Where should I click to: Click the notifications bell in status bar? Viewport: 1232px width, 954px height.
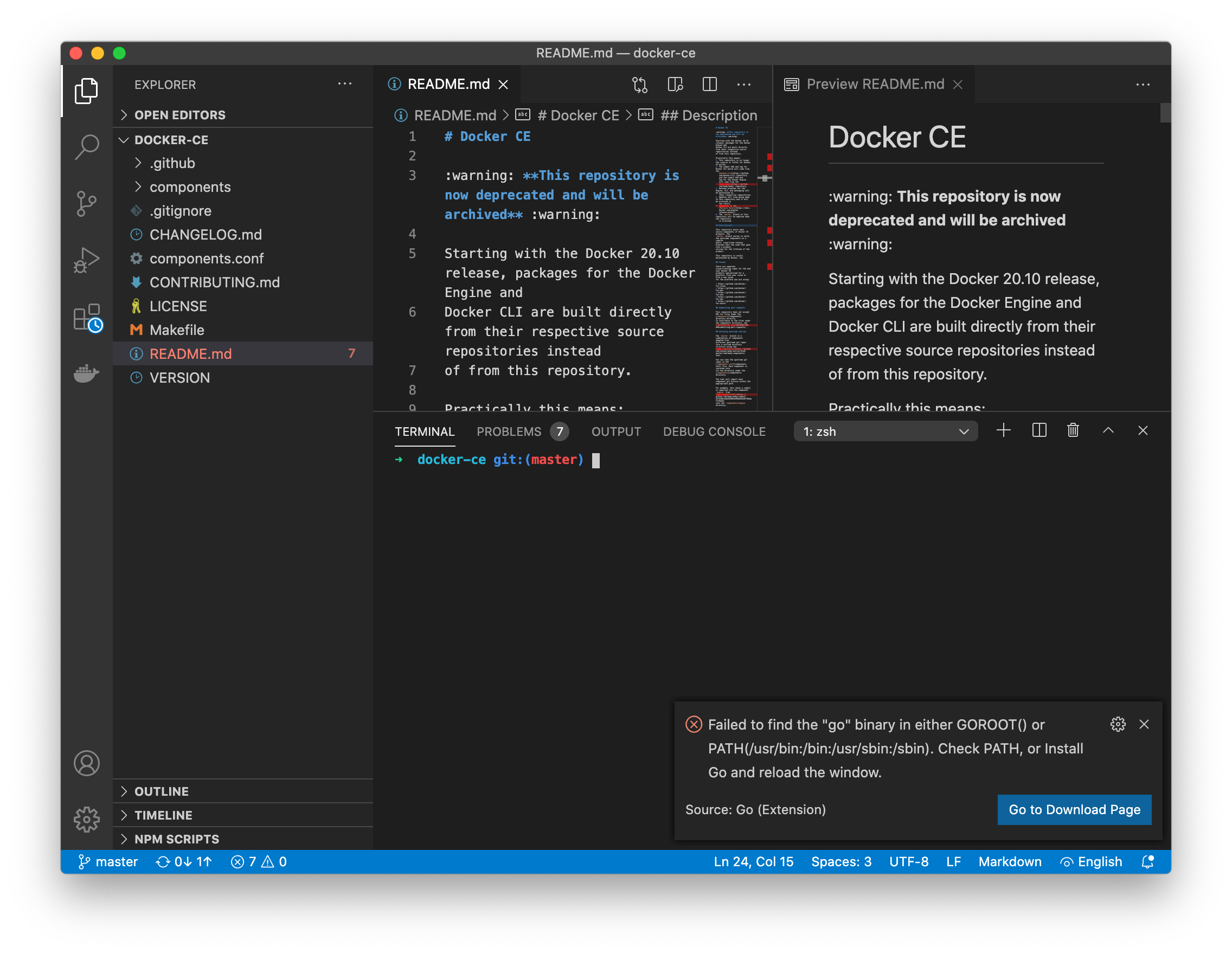[1147, 861]
